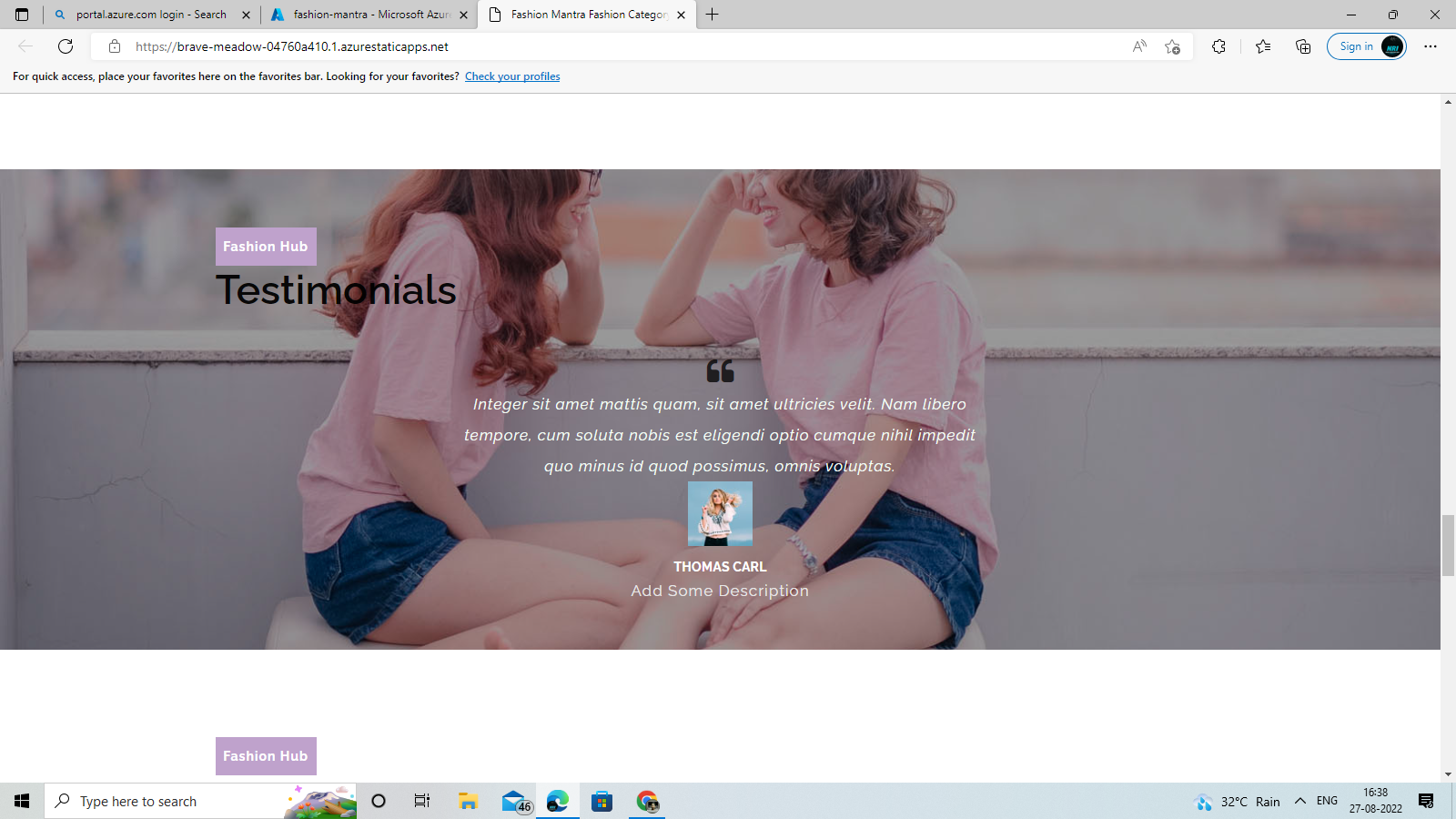Open Microsoft Store from taskbar
Viewport: 1456px width, 819px height.
pyautogui.click(x=602, y=802)
